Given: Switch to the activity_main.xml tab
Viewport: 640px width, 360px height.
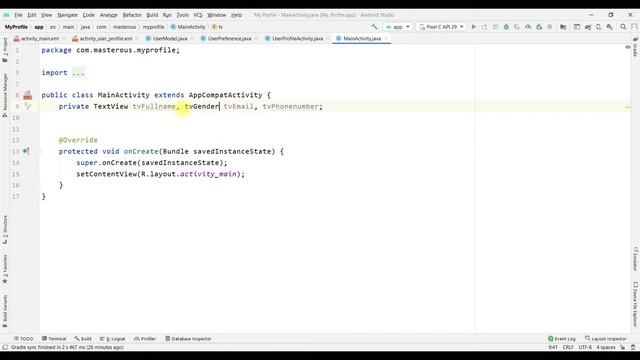Looking at the screenshot, I should point(39,38).
